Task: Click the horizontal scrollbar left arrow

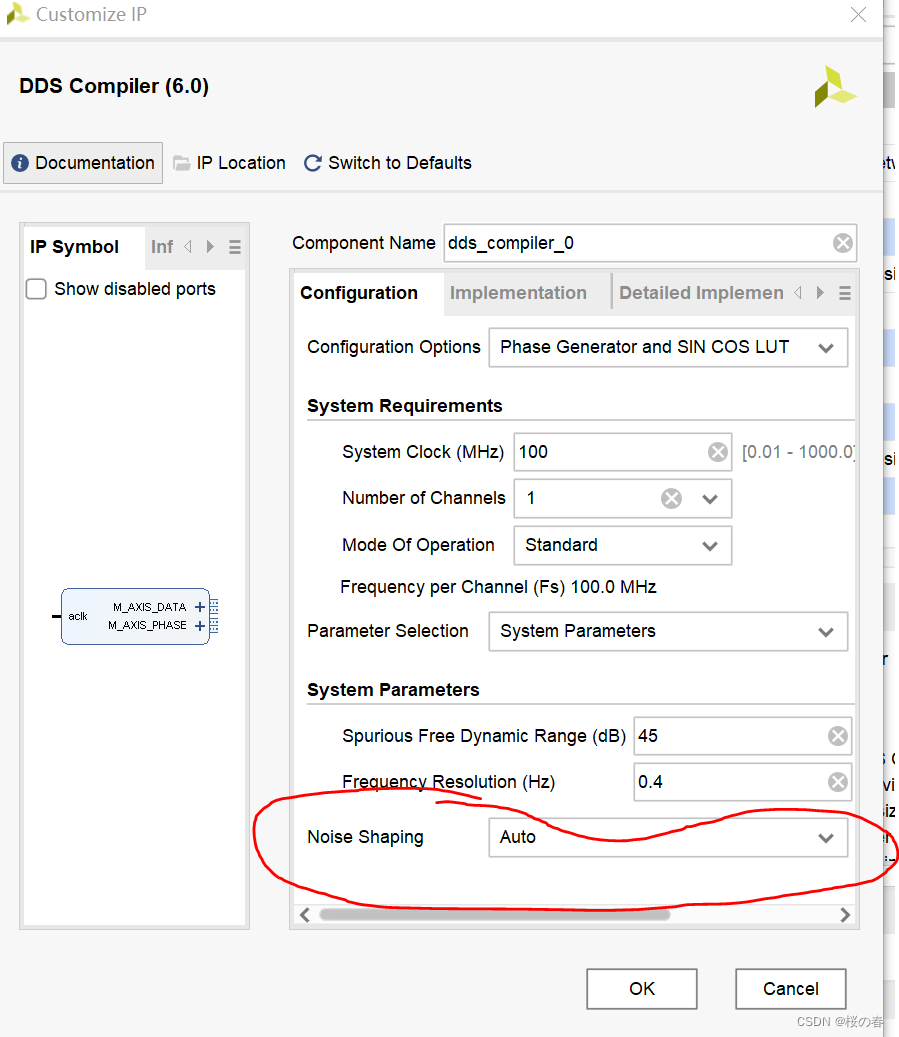Action: click(x=305, y=915)
